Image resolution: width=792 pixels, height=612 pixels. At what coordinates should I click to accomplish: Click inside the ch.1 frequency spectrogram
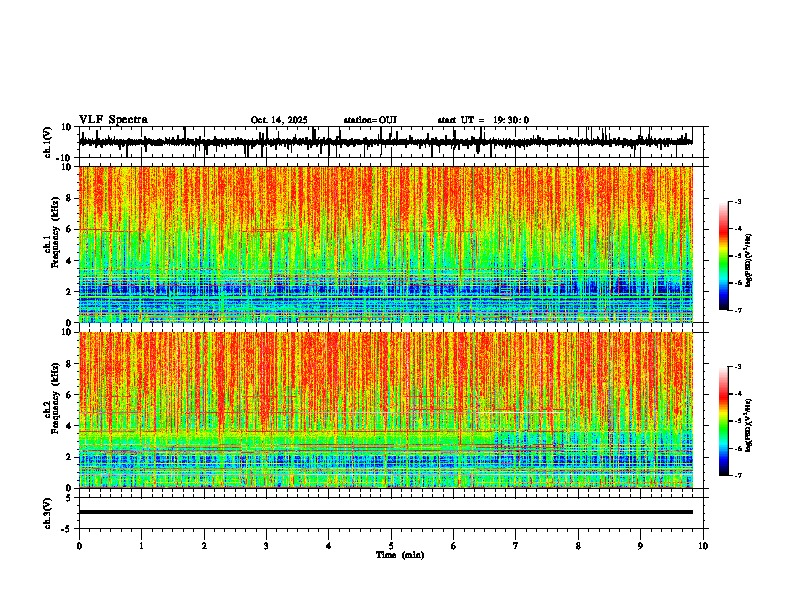385,244
